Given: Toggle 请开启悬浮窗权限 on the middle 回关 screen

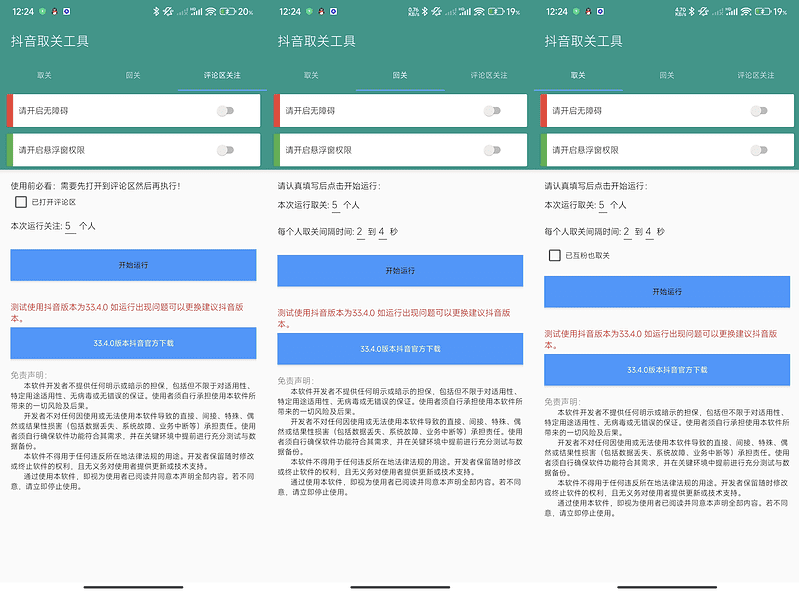Looking at the screenshot, I should (492, 150).
